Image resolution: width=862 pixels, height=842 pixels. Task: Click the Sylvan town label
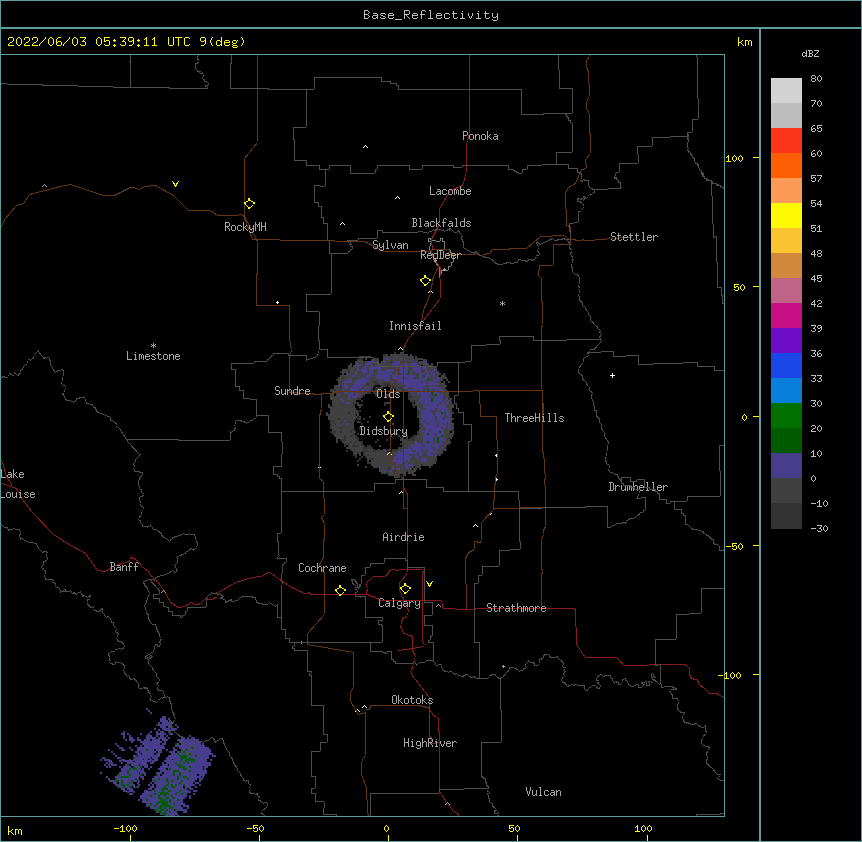click(390, 245)
